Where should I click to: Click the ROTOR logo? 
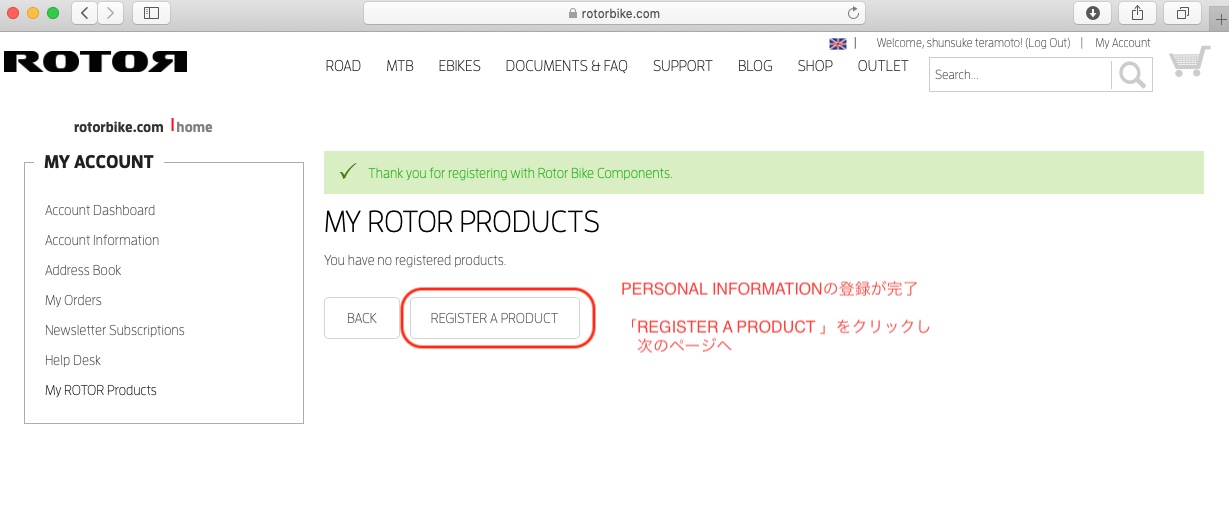tap(95, 62)
